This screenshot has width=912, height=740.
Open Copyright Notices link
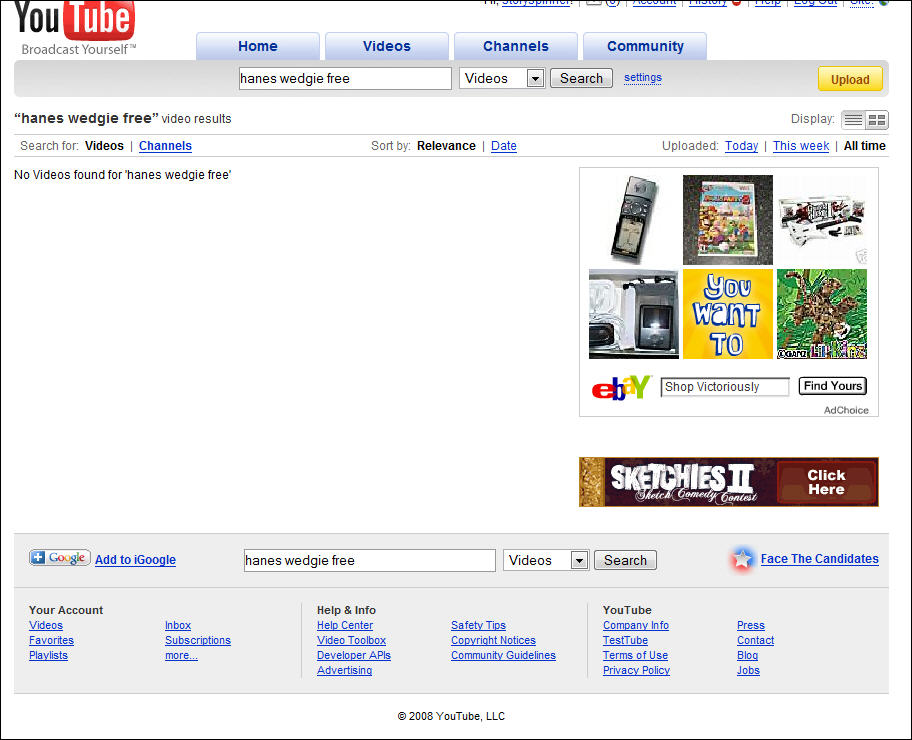coord(493,641)
